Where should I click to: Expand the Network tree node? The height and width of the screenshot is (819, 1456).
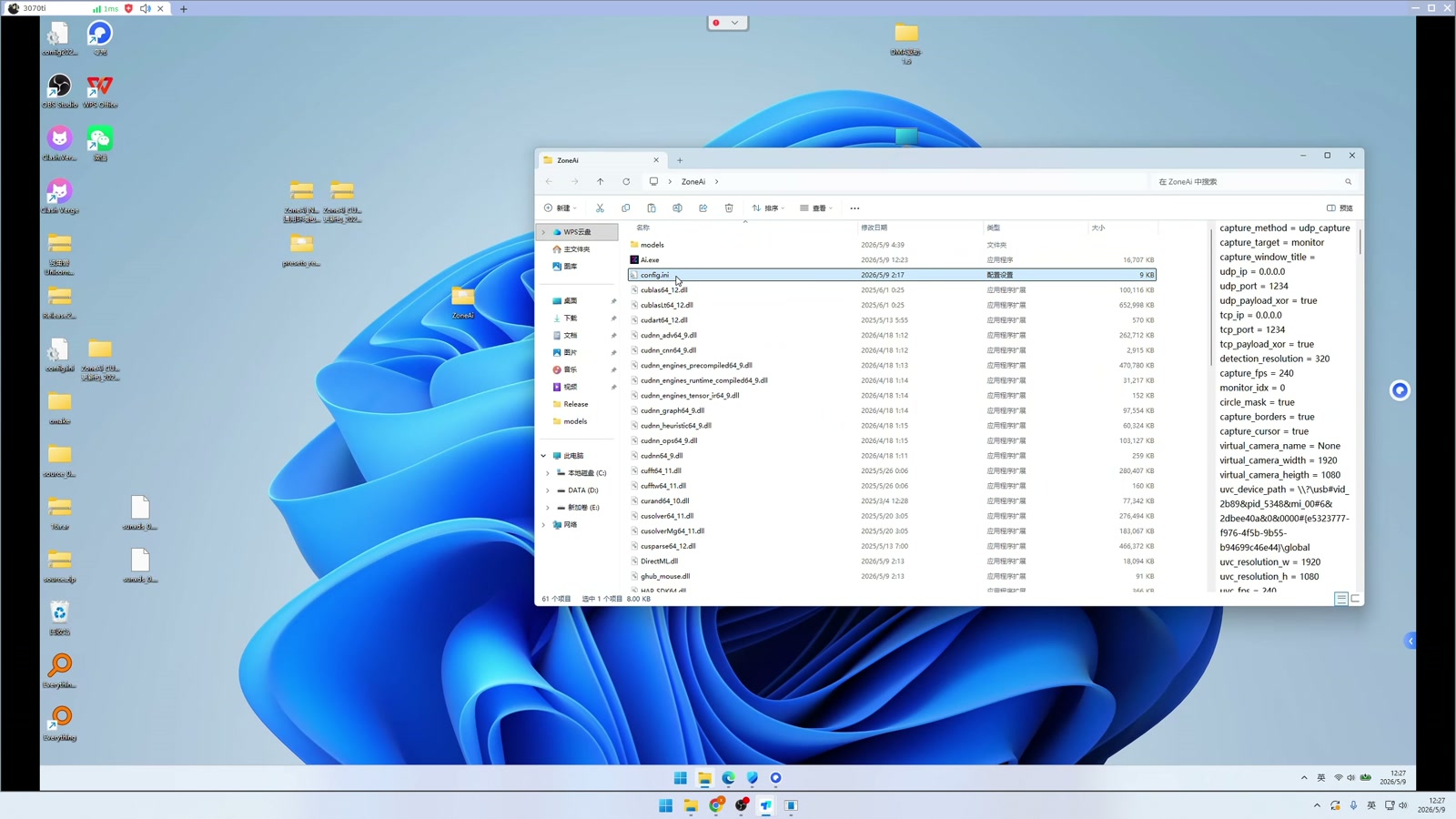pyautogui.click(x=544, y=525)
